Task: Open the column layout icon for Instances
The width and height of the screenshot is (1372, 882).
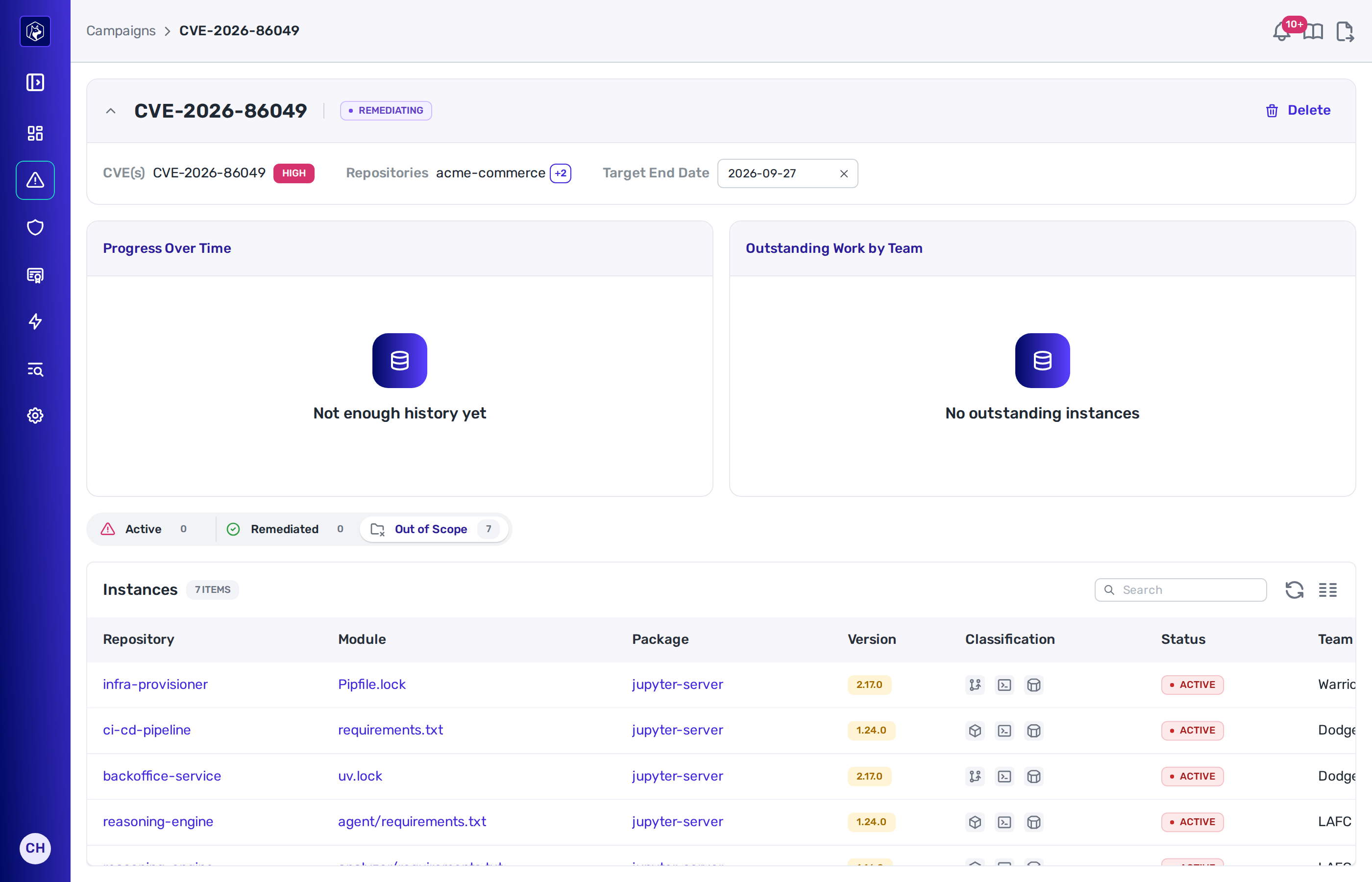Action: (1327, 590)
